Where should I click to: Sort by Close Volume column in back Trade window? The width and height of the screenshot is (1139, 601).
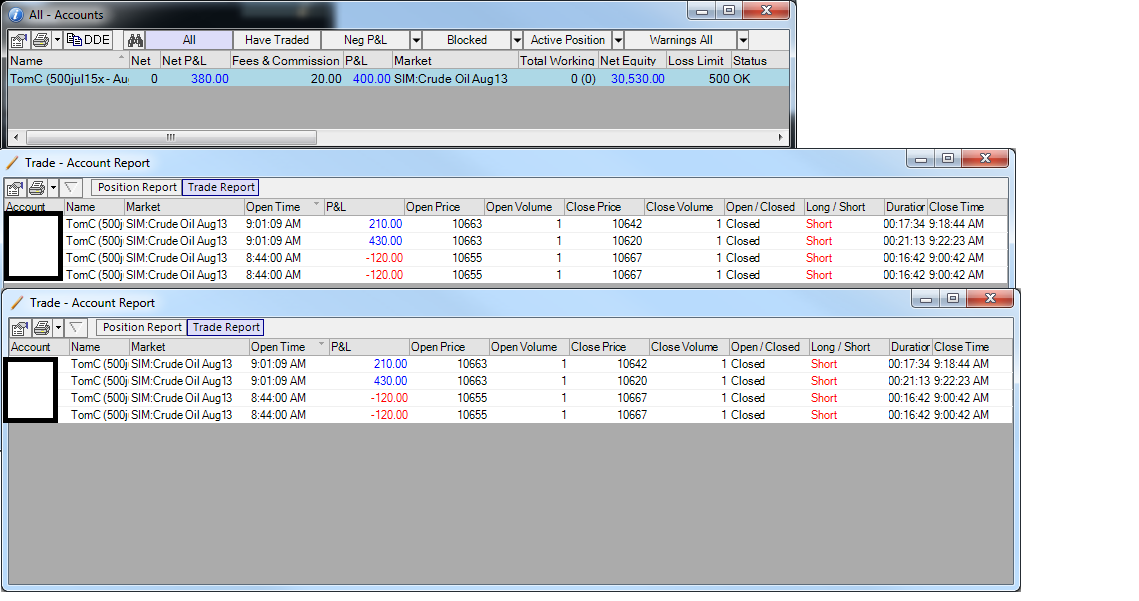[684, 207]
